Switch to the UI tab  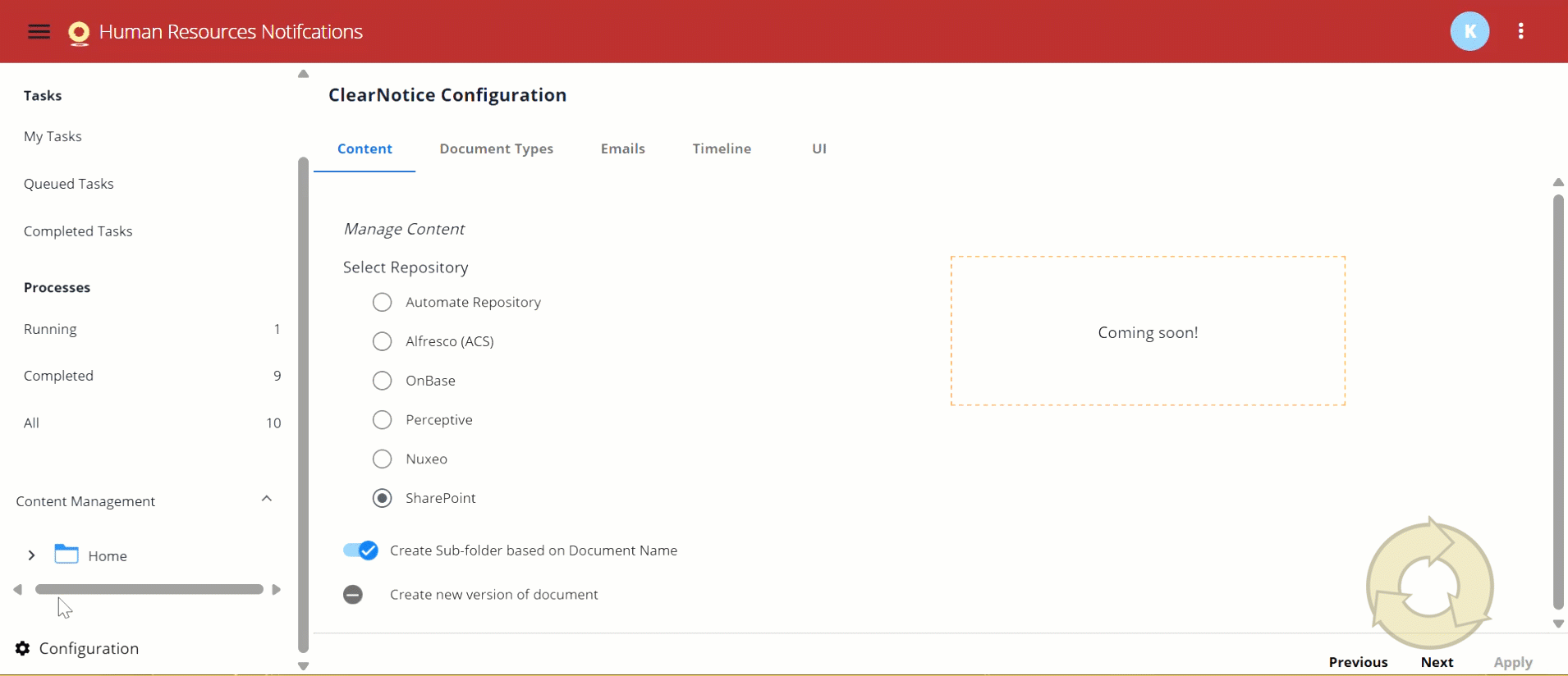pyautogui.click(x=819, y=148)
